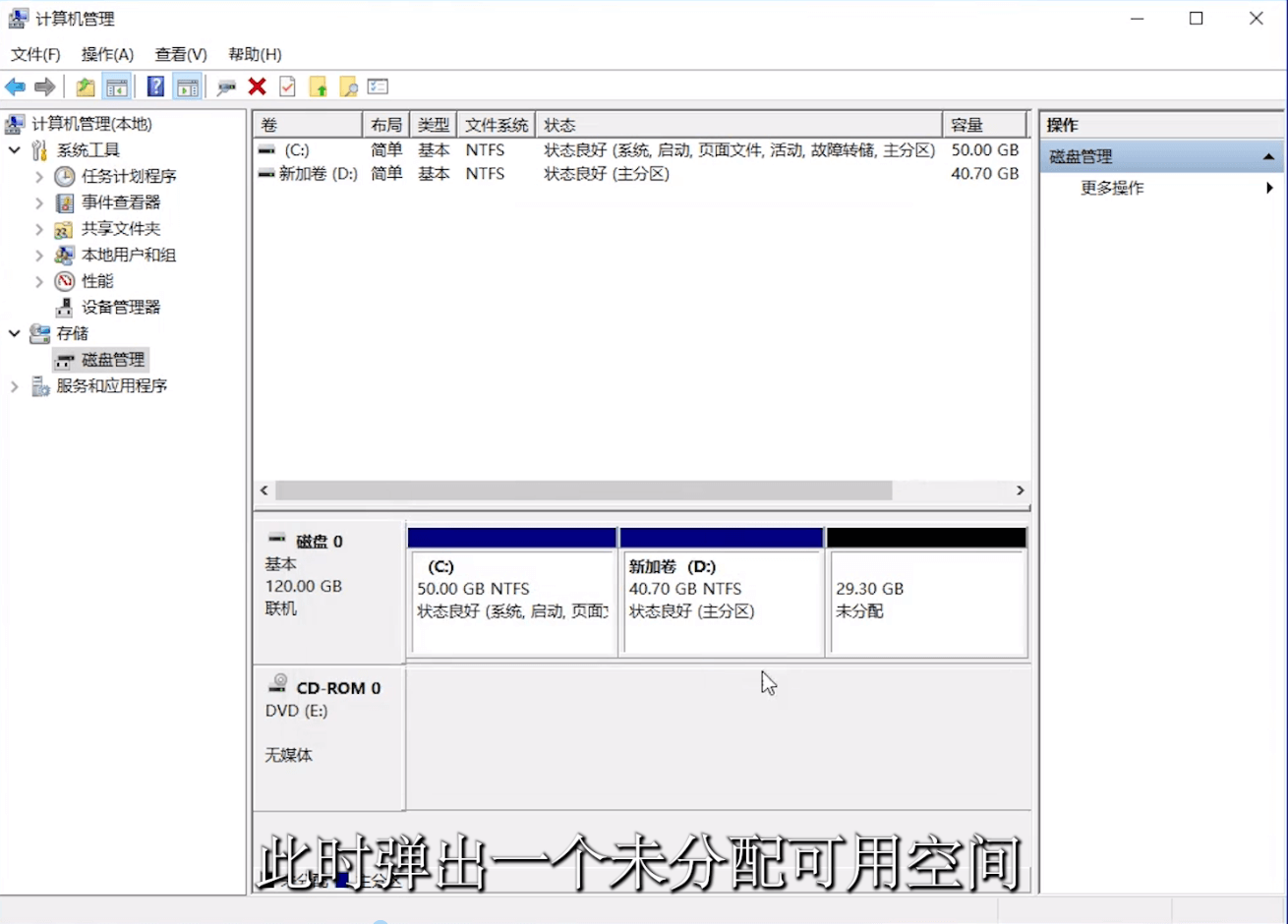Screen dimensions: 1288x924
Task: Click the checklist settings toolbar icon
Action: pyautogui.click(x=378, y=87)
